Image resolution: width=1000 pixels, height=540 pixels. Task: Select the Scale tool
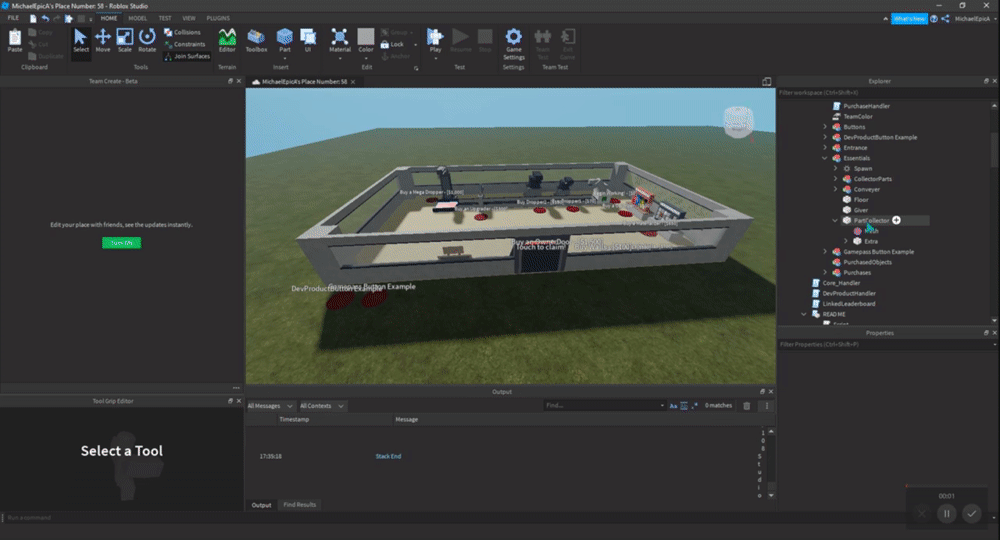point(125,41)
